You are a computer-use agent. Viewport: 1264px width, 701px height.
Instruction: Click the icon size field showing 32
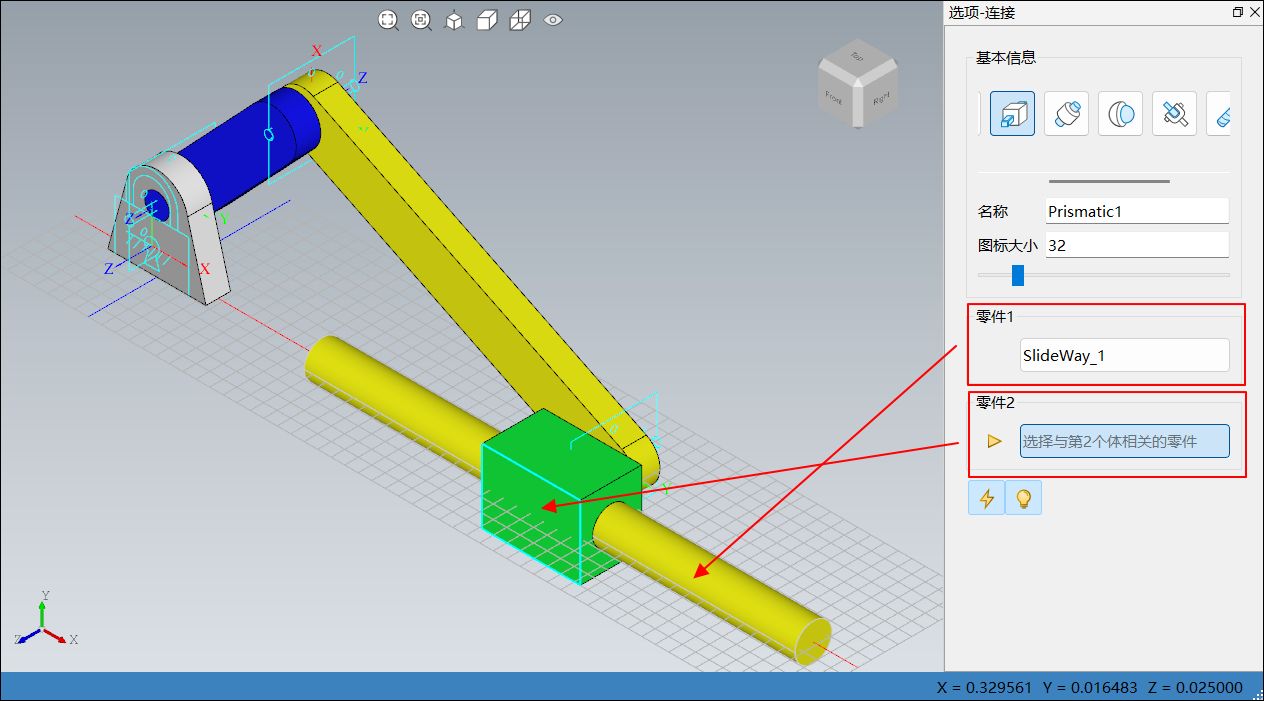[x=1136, y=245]
